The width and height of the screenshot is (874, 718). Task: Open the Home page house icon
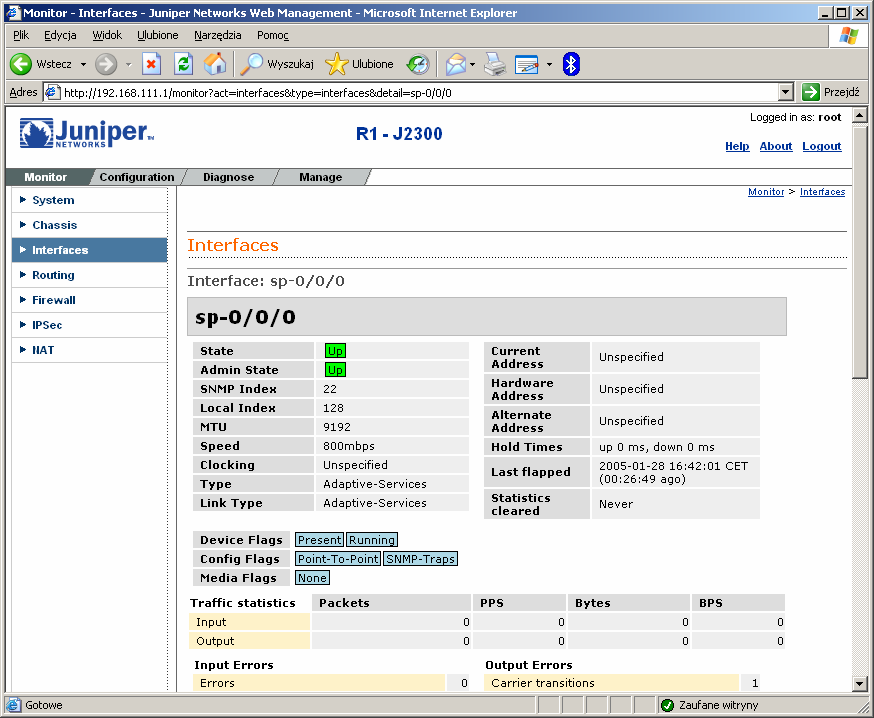215,64
